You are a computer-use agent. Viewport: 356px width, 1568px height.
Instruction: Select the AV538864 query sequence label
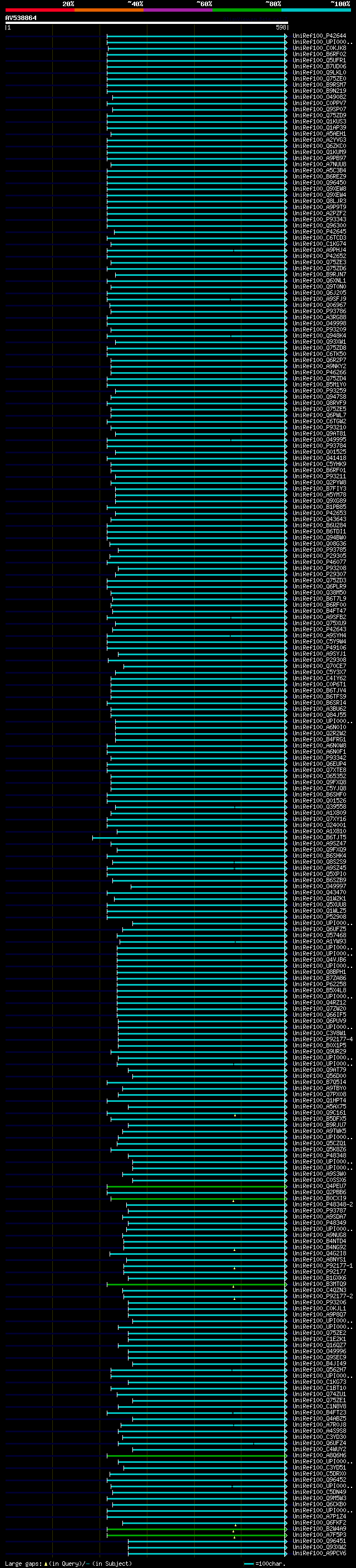click(x=21, y=18)
